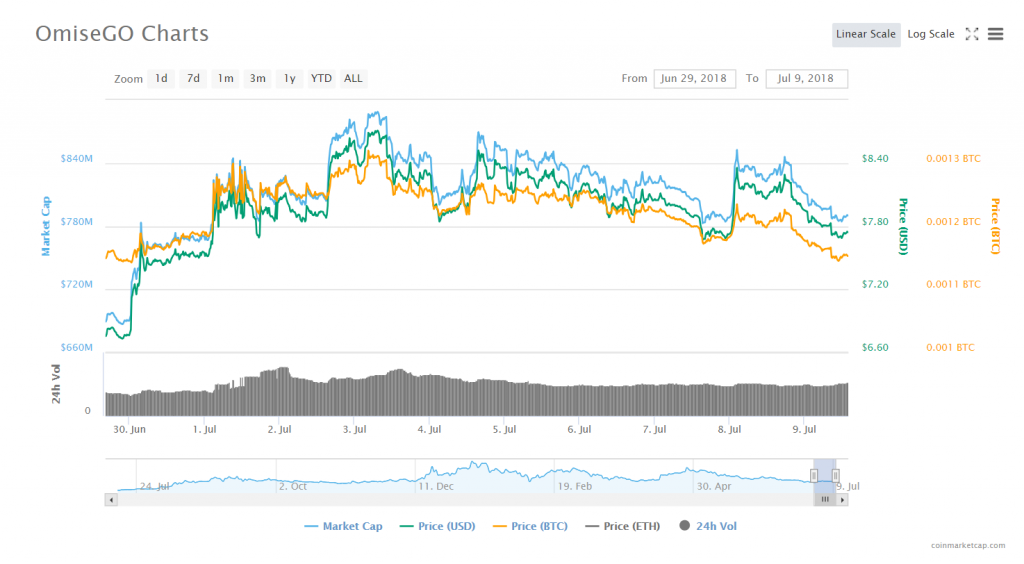Screen dimensions: 1024x564
Task: Toggle Price (USD) series in legend
Action: coord(438,526)
